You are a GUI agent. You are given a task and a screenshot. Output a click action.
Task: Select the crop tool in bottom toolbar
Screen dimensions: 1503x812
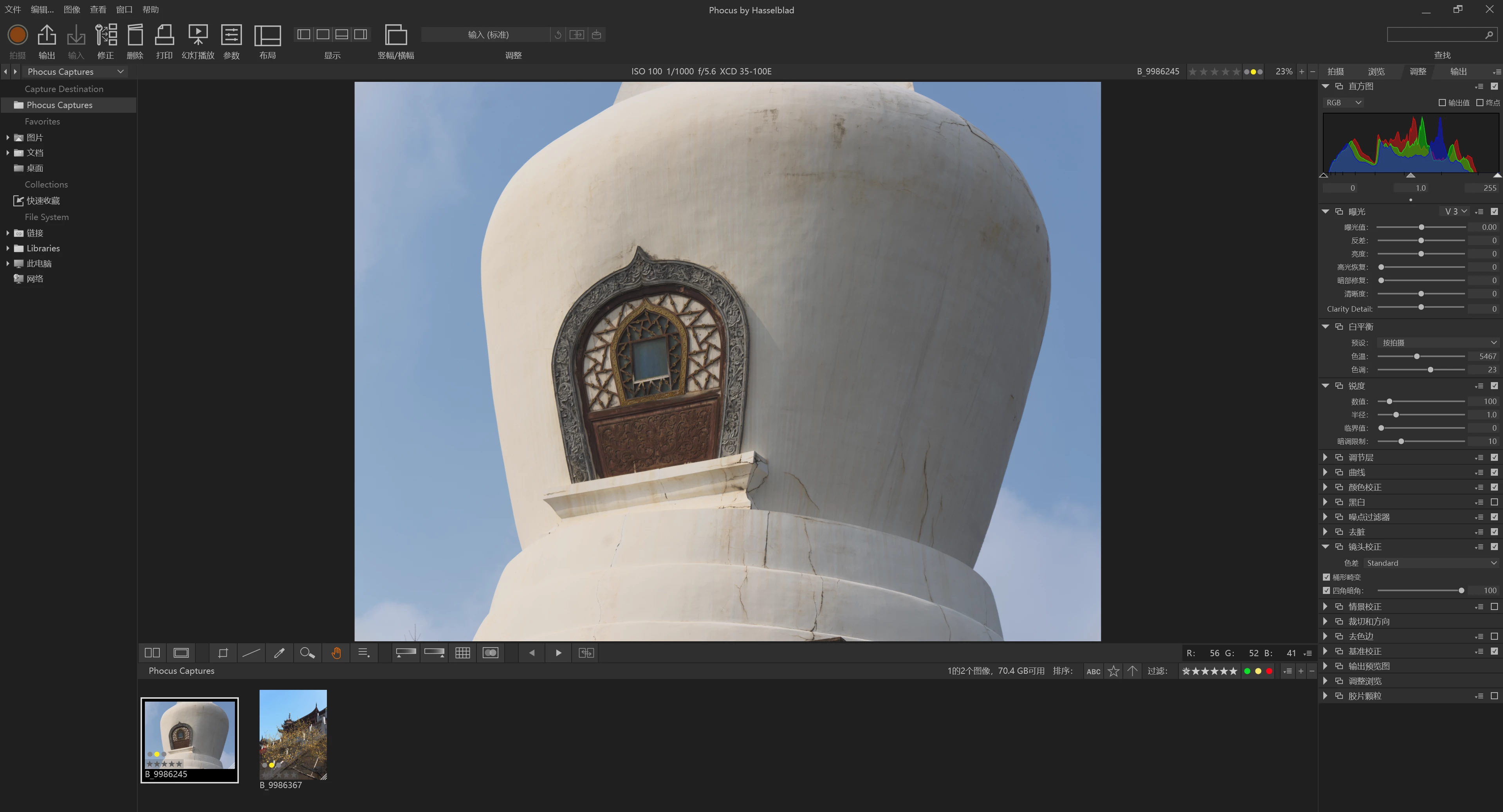tap(223, 653)
